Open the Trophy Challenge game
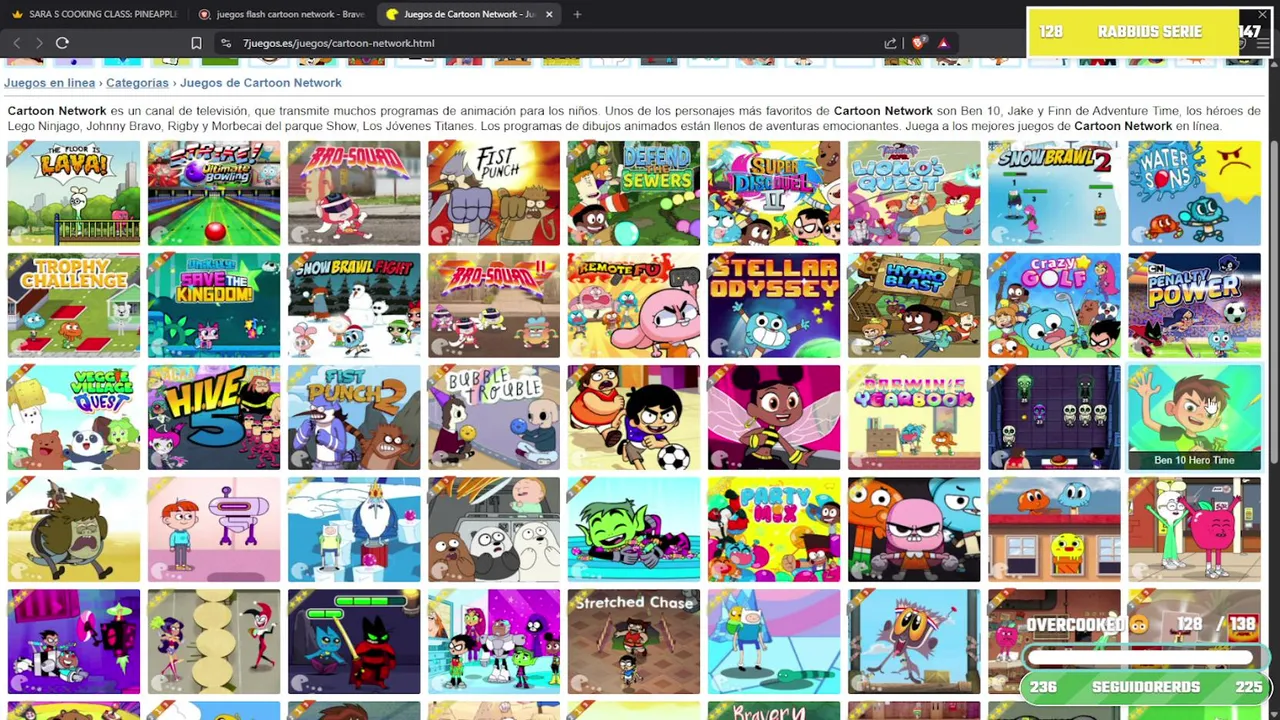This screenshot has width=1280, height=720. tap(74, 305)
